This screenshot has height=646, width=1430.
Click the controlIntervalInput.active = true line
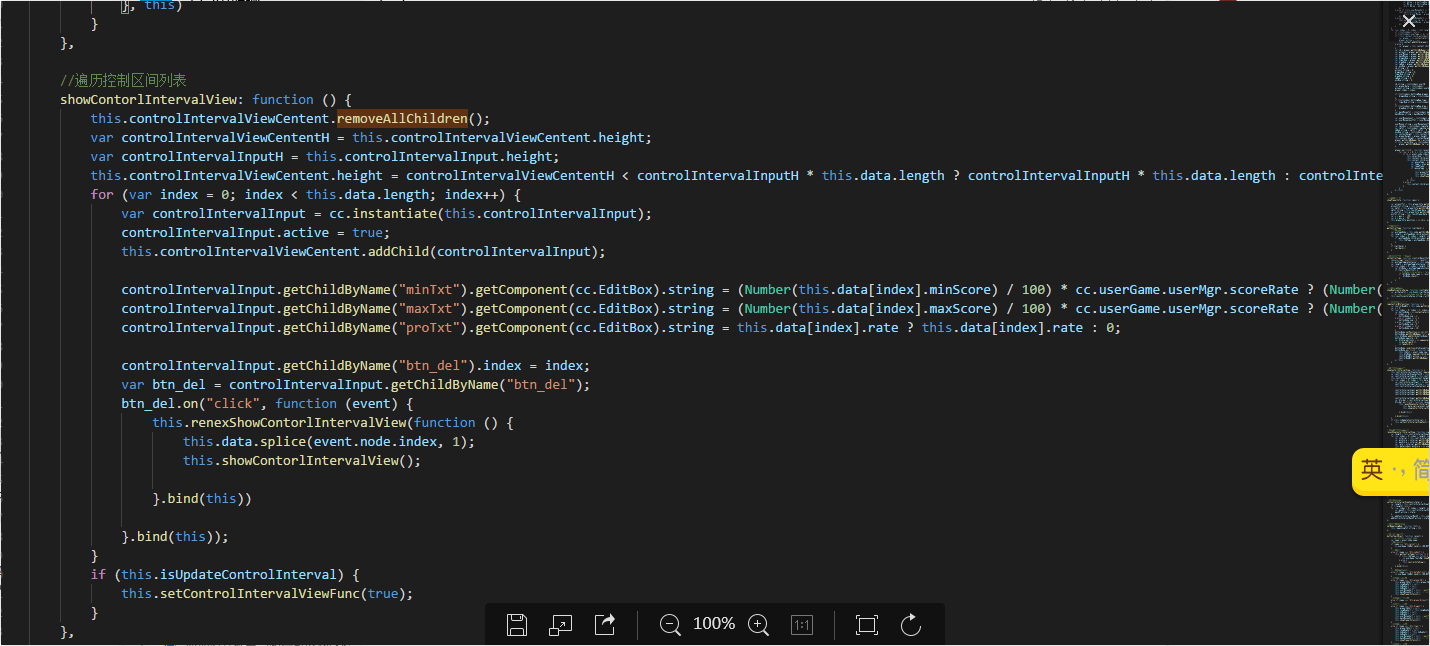256,232
